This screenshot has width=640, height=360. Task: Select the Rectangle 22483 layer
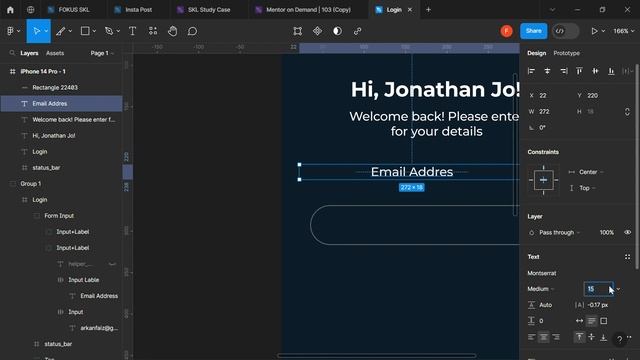point(61,87)
